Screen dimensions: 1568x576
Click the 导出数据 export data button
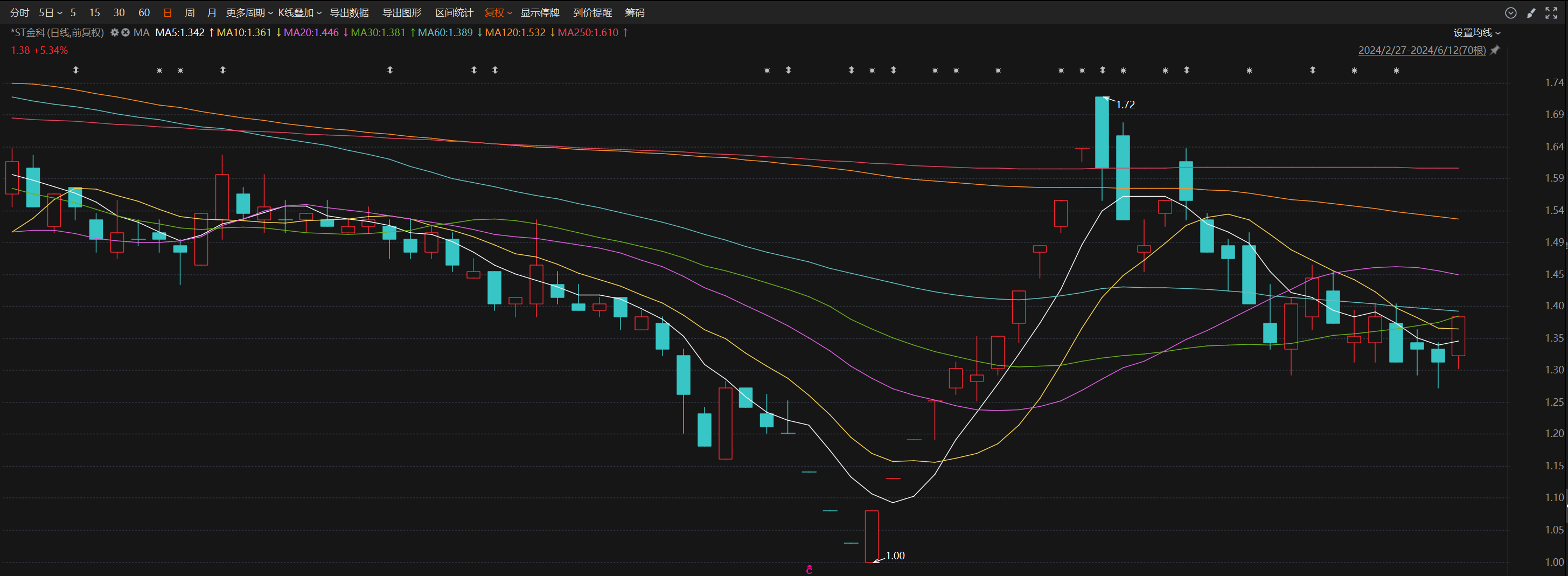click(349, 13)
